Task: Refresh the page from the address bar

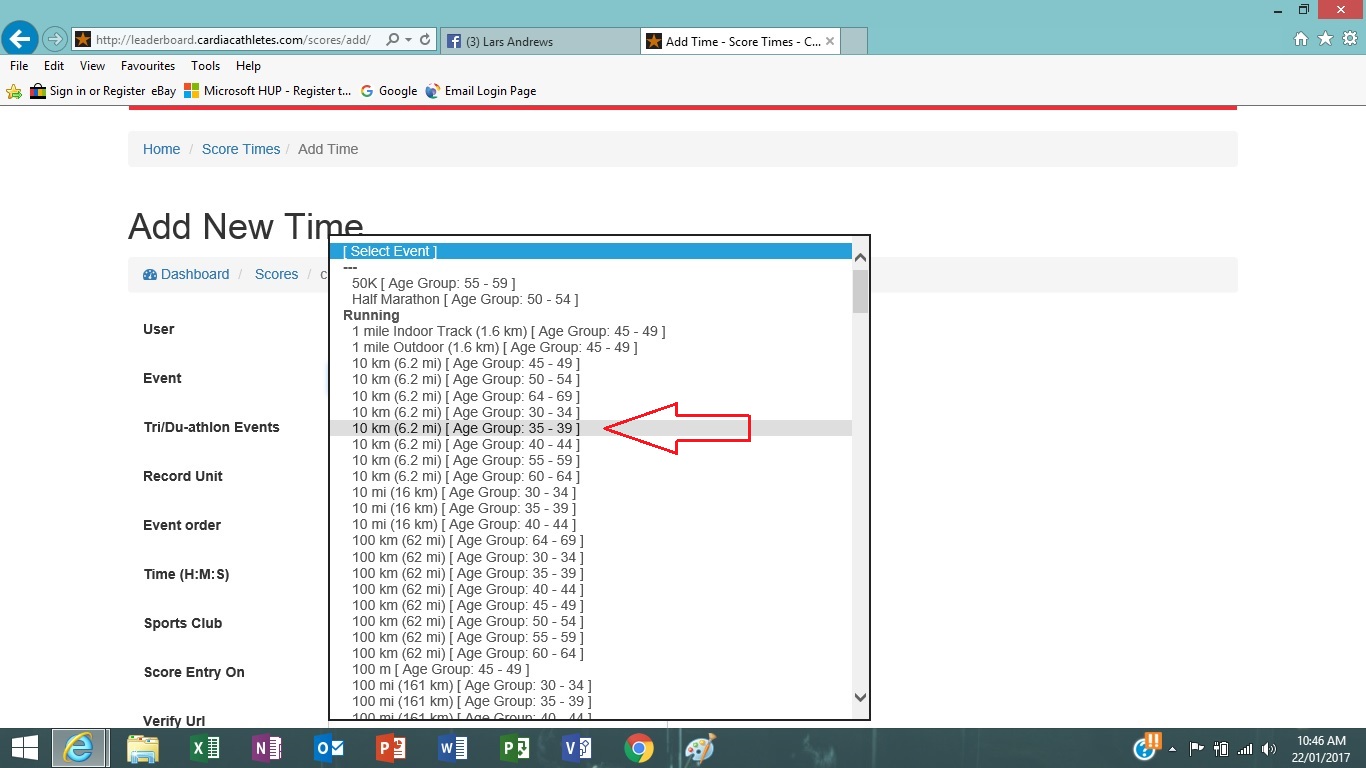Action: click(425, 40)
